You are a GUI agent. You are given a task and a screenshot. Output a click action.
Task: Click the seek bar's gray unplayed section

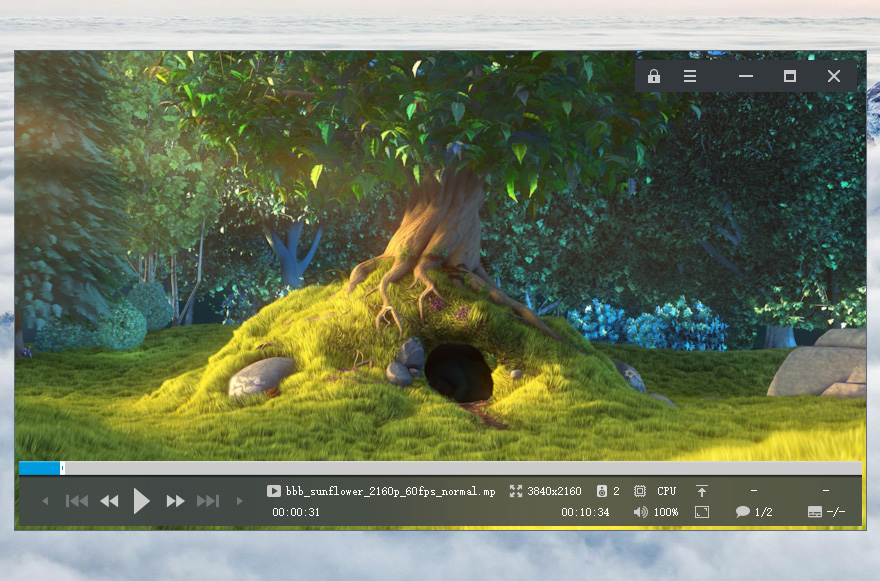(463, 468)
